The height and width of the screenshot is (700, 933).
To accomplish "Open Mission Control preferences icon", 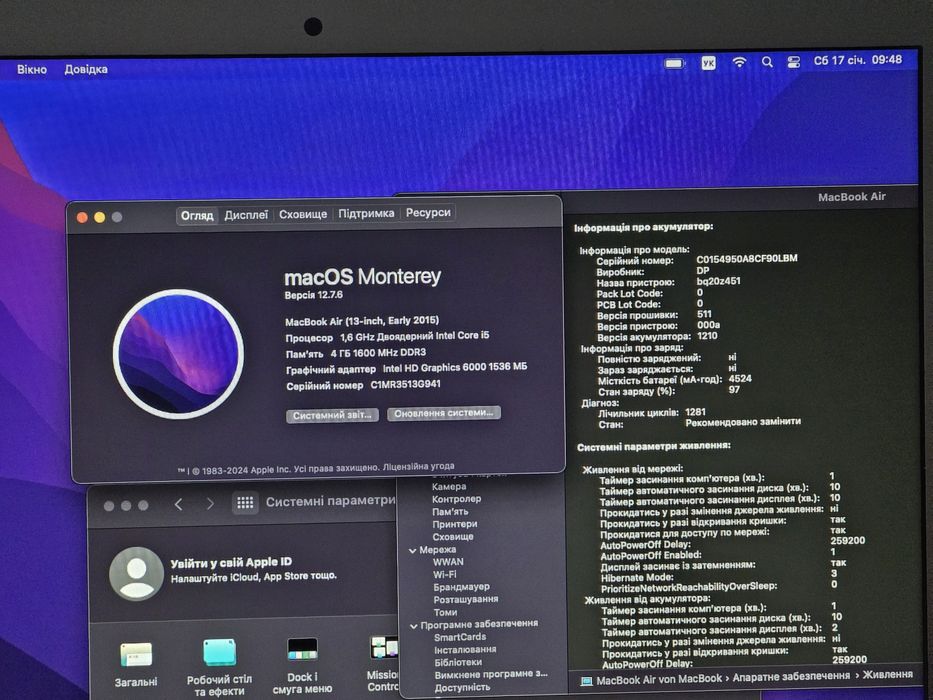I will [384, 648].
